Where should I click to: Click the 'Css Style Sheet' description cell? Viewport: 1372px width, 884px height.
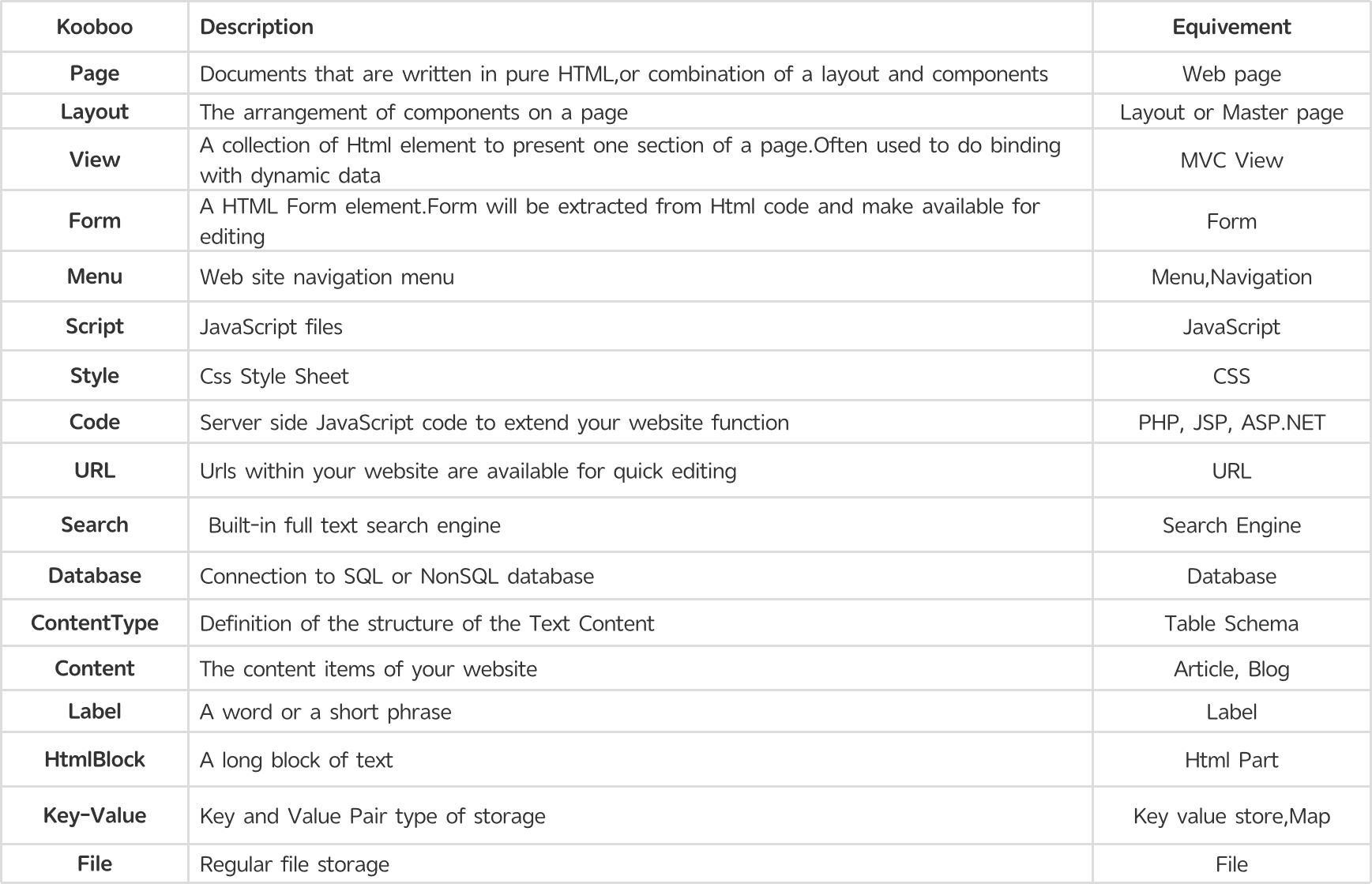[x=274, y=376]
